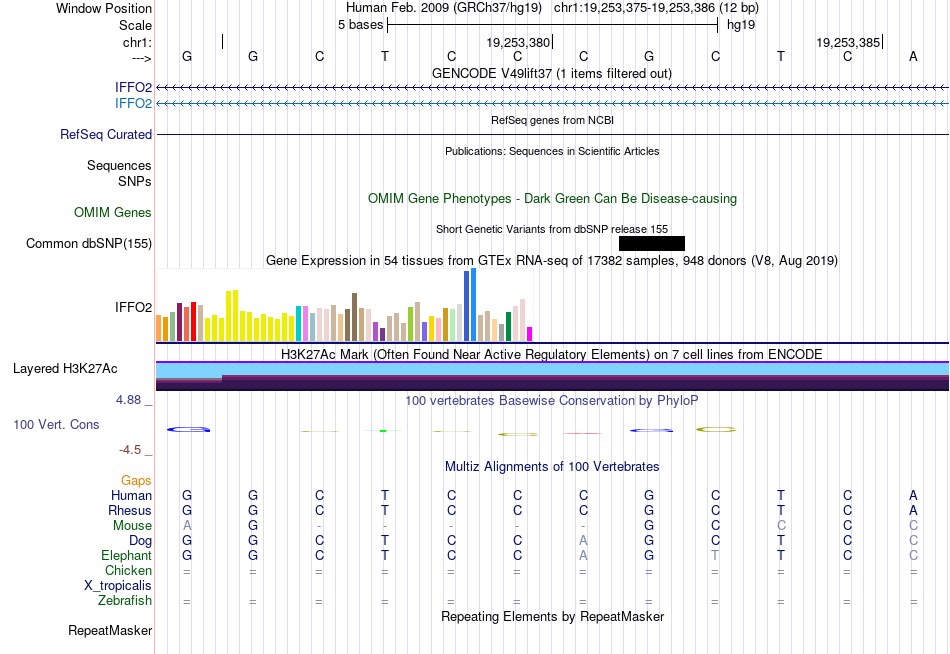This screenshot has height=654, width=950.
Task: Click the A base in the Mouse row
Action: click(187, 526)
